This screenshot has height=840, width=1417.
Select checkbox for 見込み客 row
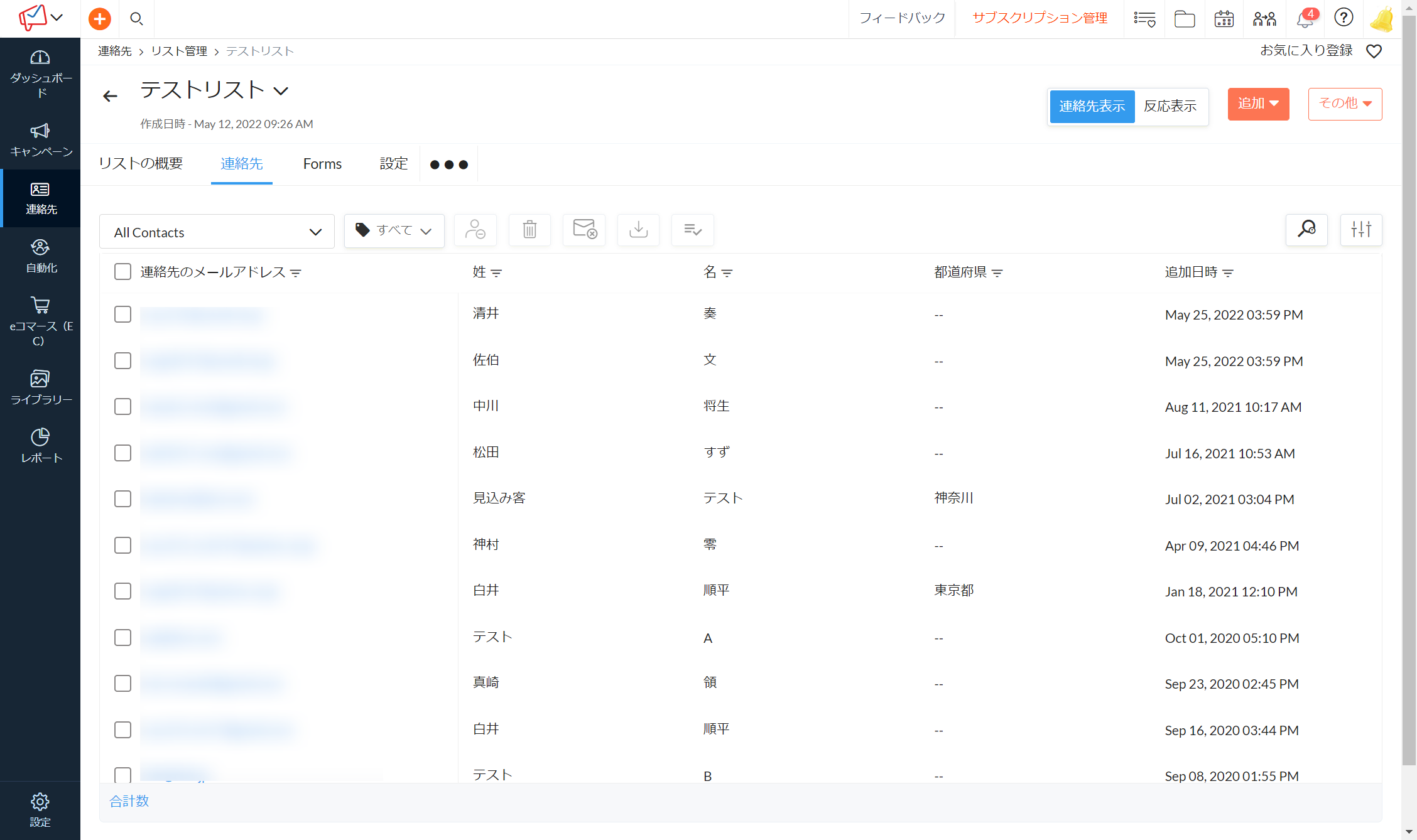click(x=122, y=499)
